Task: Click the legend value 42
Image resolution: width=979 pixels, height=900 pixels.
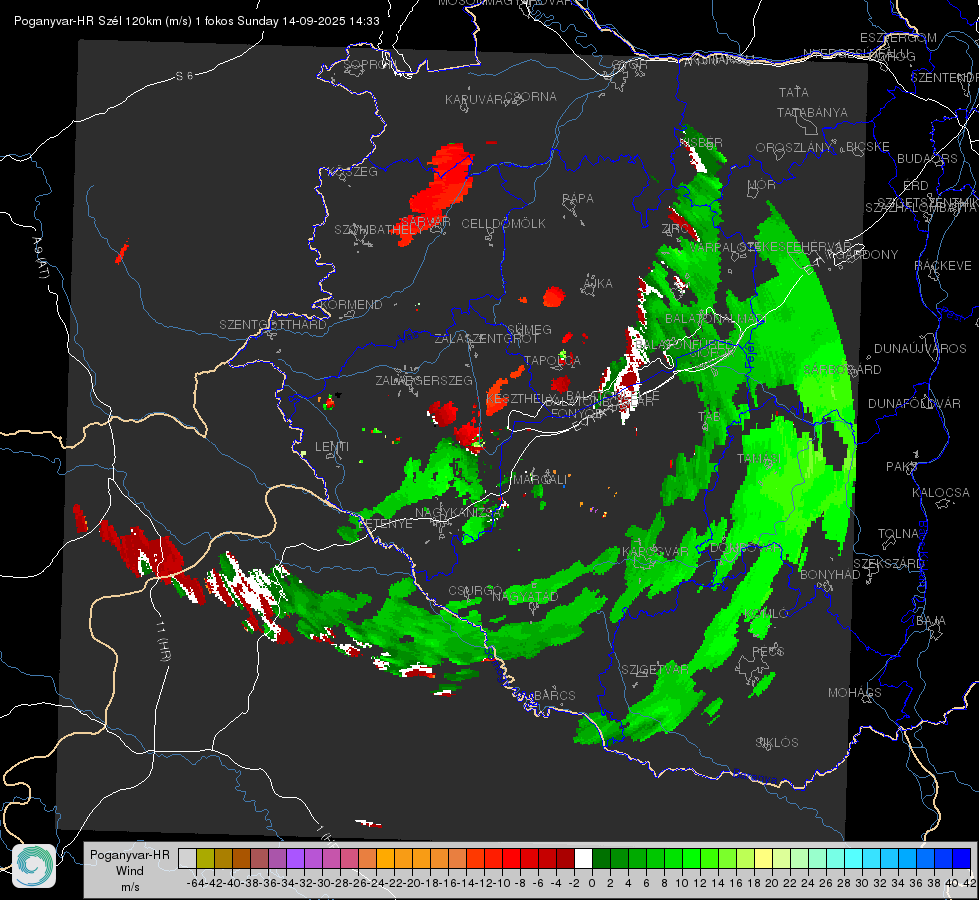Action: click(970, 883)
